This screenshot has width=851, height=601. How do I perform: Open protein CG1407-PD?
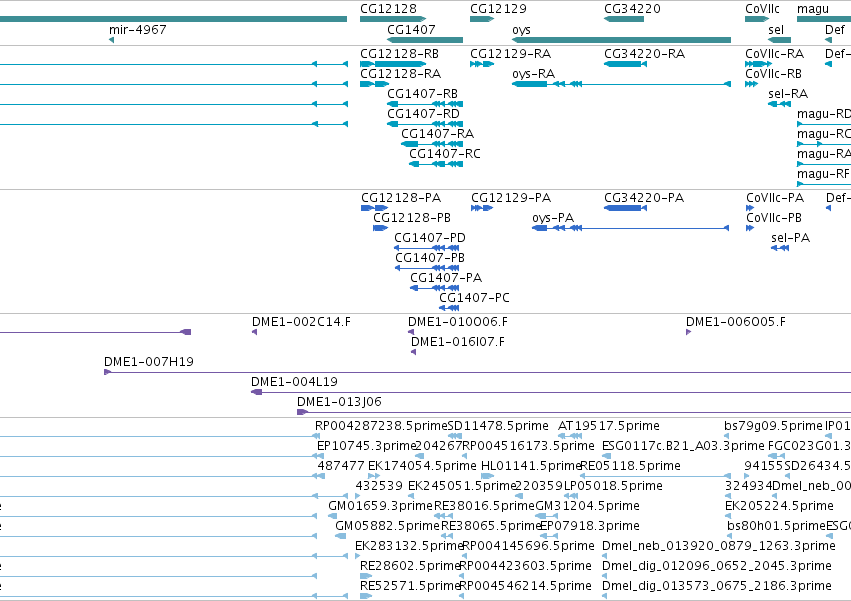tap(427, 248)
